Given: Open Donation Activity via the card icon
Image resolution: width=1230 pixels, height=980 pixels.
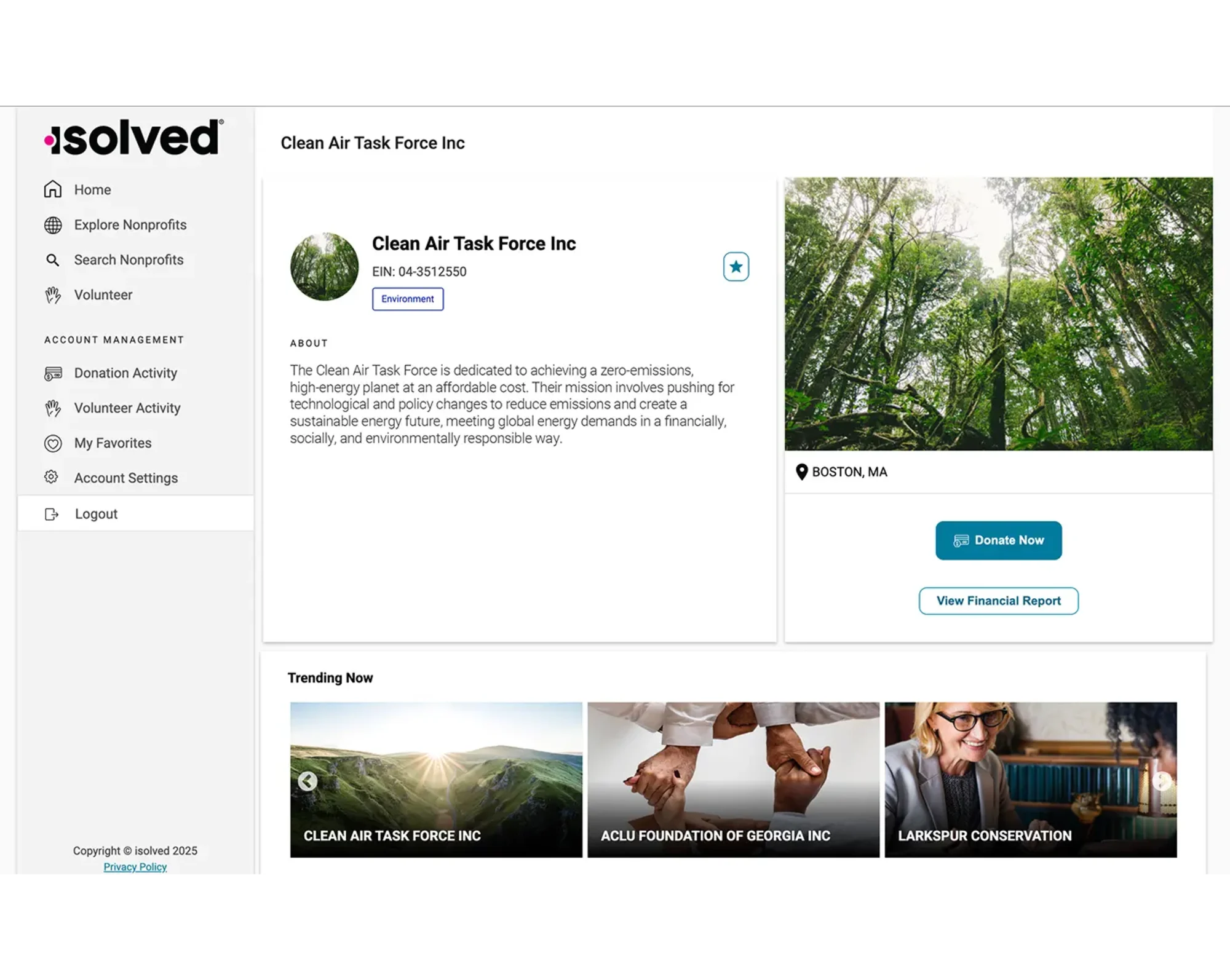Looking at the screenshot, I should click(53, 373).
